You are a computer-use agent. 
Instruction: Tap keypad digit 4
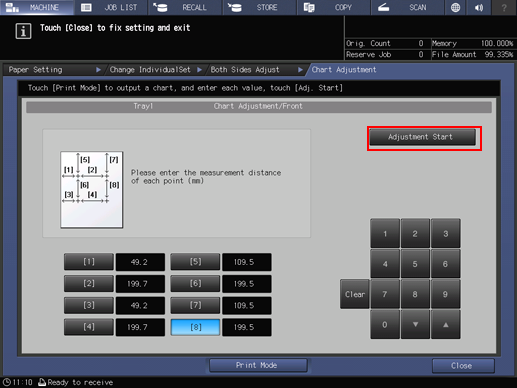(385, 264)
